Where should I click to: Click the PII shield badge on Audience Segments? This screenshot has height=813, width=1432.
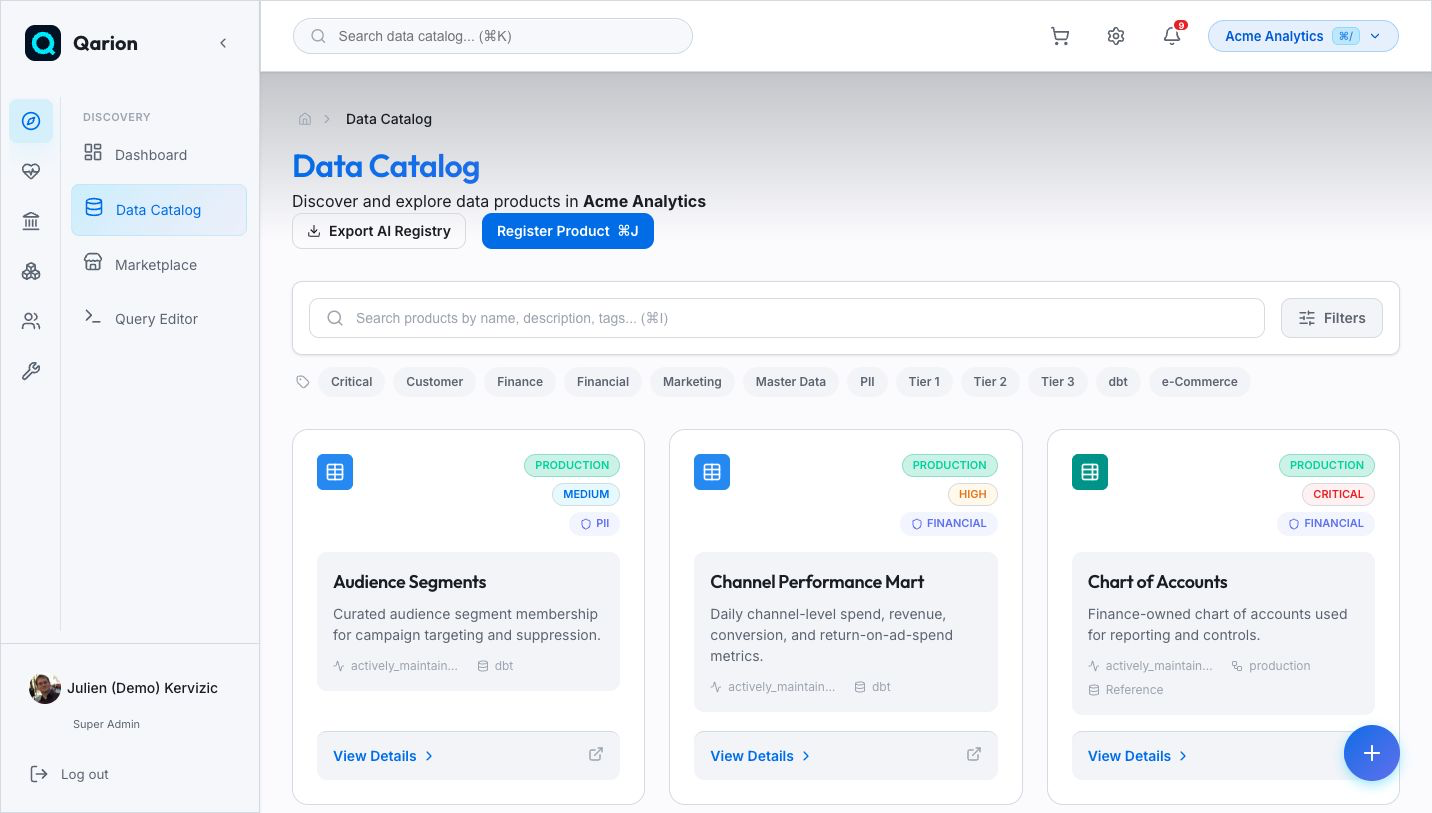pyautogui.click(x=594, y=523)
